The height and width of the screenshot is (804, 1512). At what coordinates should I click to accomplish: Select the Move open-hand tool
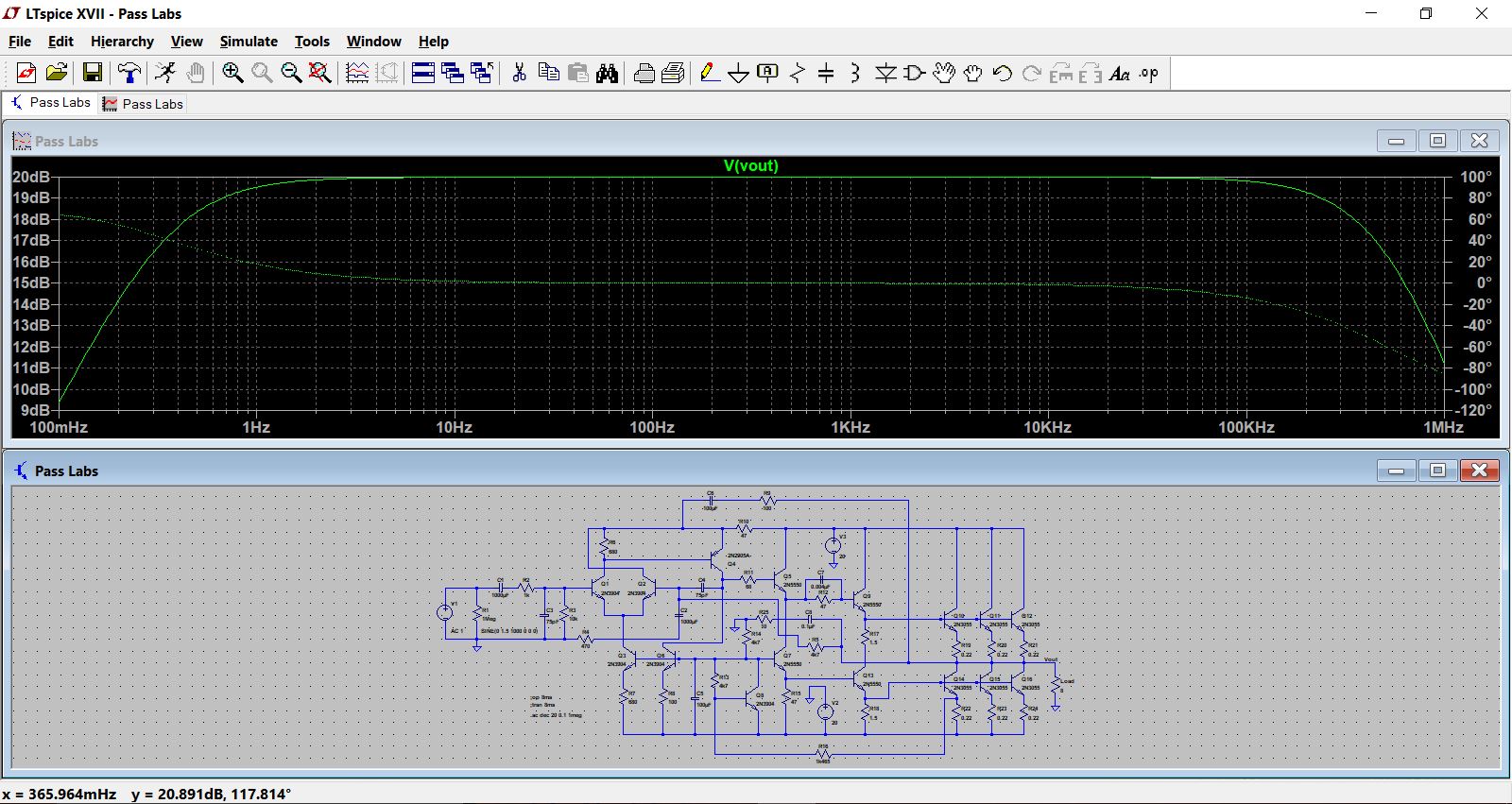pos(944,73)
